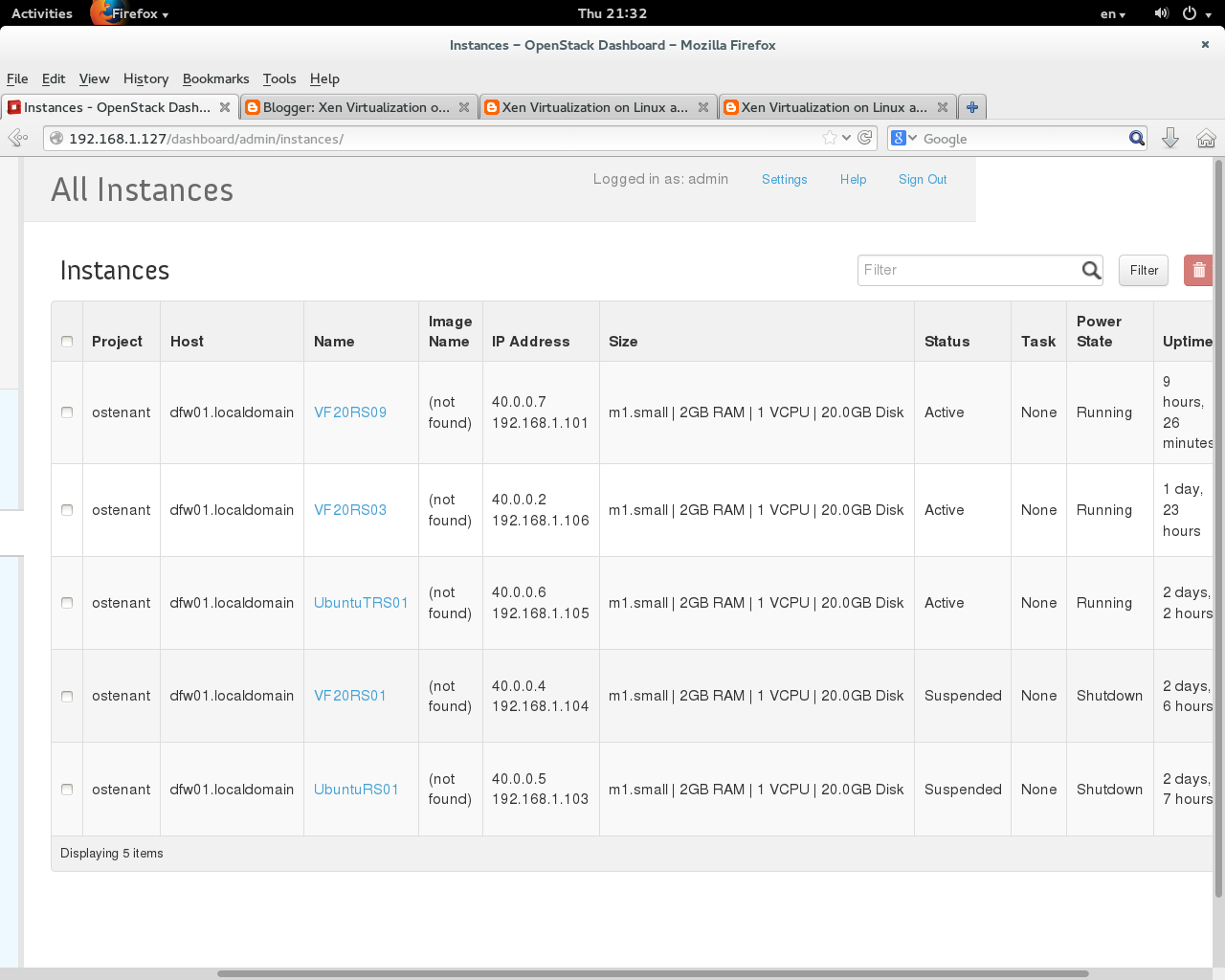The image size is (1225, 980).
Task: Open the dashboard Help link
Action: click(853, 179)
